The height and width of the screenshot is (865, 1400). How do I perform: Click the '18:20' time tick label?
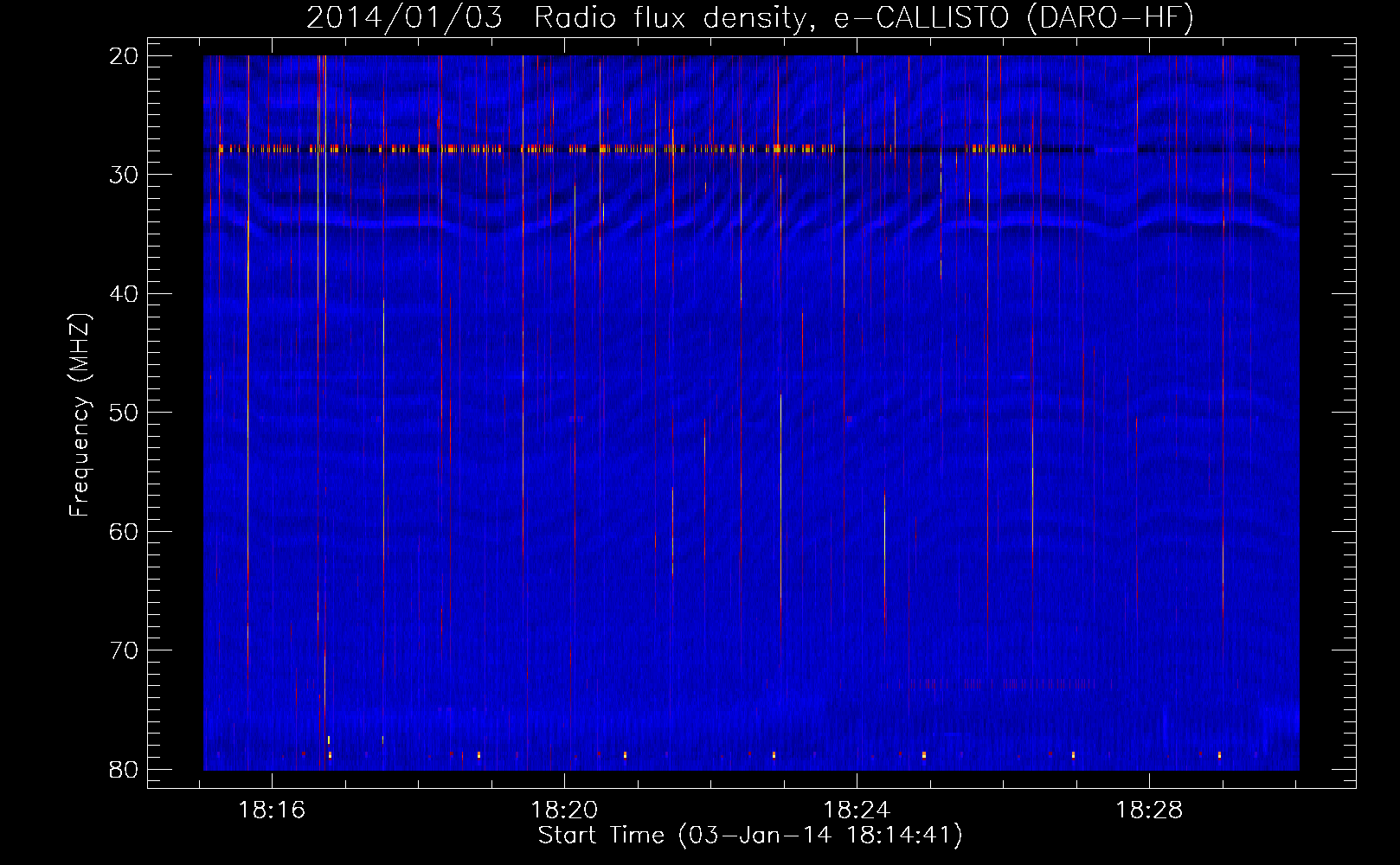[x=564, y=811]
